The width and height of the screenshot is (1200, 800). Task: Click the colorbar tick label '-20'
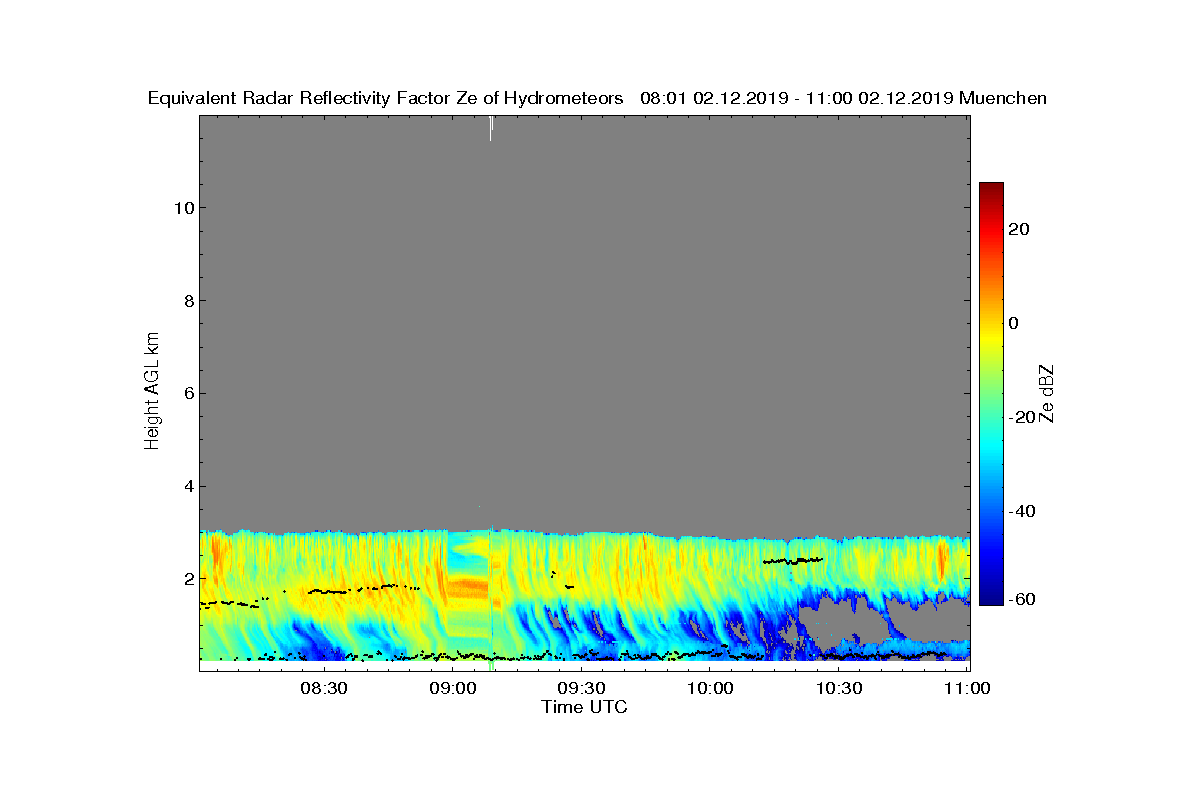click(1023, 418)
